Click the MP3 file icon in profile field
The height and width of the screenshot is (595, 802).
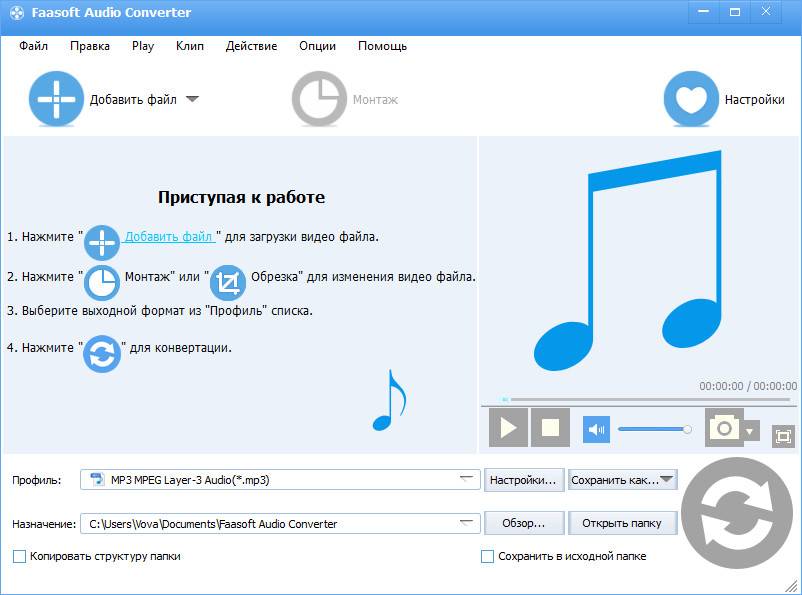97,479
